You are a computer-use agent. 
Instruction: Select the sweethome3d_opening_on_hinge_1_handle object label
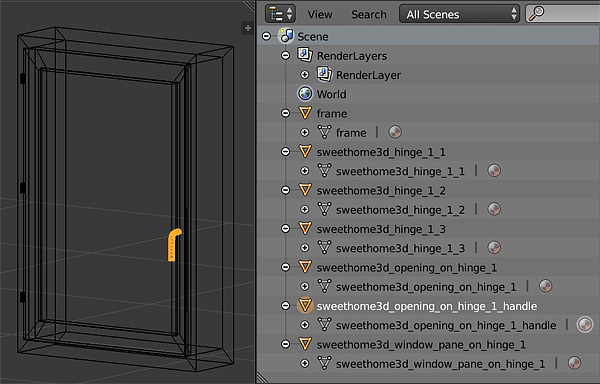point(427,306)
